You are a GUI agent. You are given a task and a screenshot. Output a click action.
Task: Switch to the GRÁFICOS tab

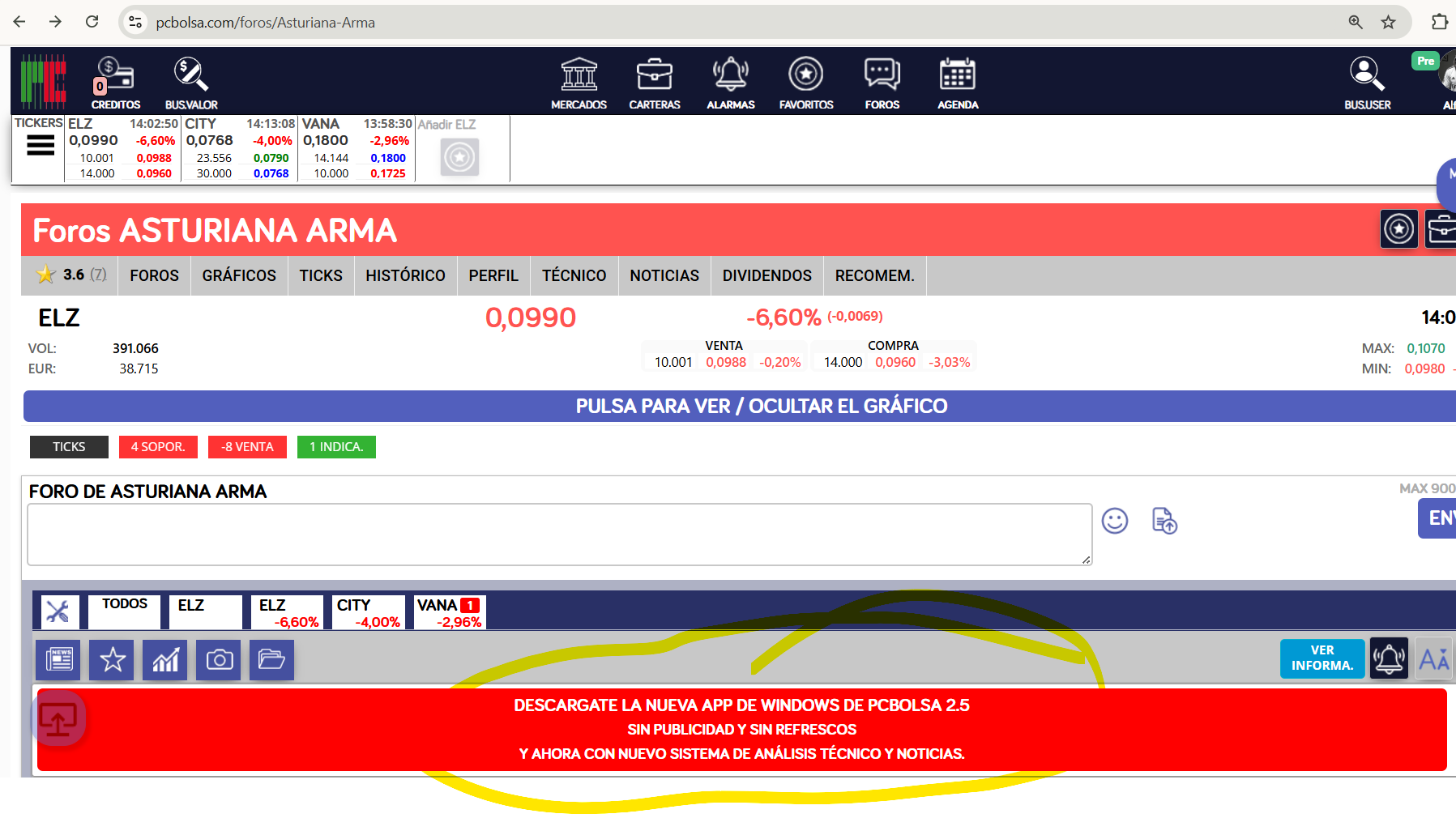point(239,275)
